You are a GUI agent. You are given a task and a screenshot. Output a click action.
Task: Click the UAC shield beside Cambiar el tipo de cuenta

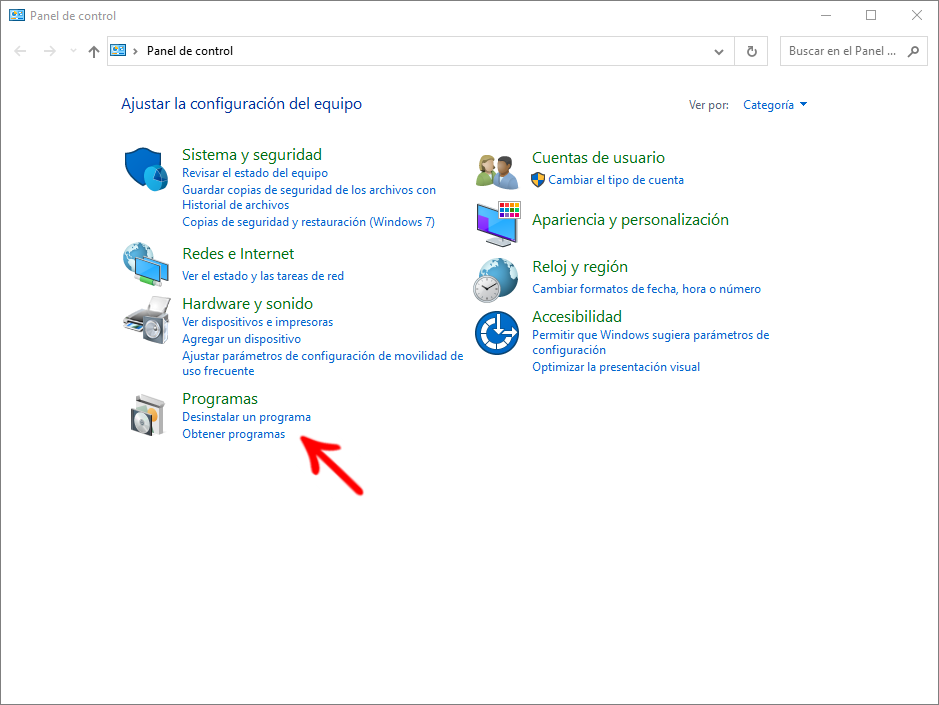click(538, 180)
